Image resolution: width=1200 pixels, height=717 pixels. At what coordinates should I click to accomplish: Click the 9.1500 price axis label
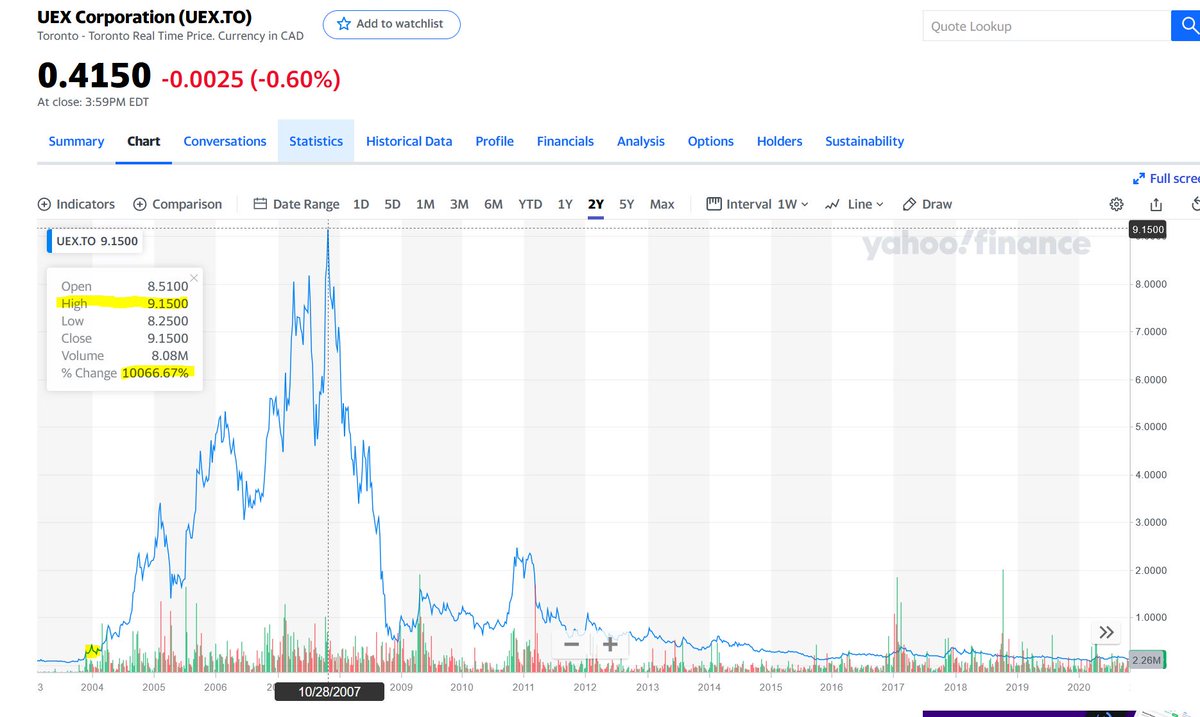[x=1149, y=230]
